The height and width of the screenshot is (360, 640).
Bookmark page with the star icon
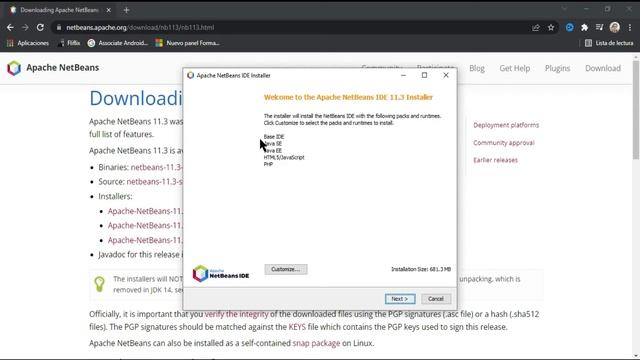click(x=551, y=27)
